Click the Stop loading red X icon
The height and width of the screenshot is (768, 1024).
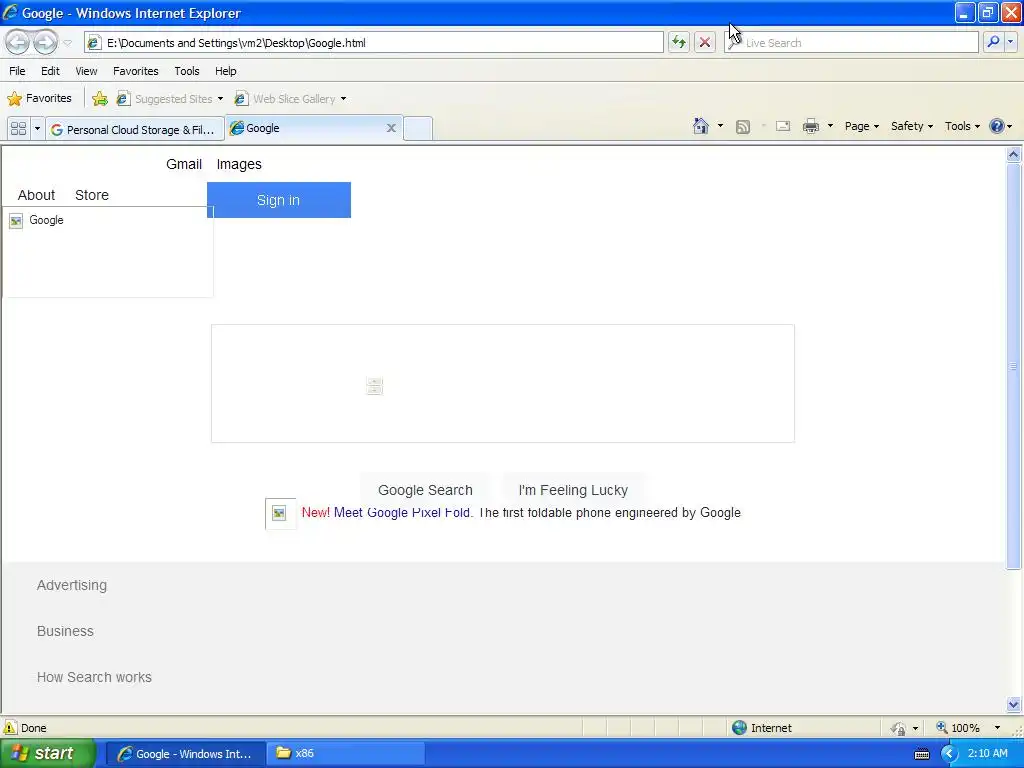(x=705, y=42)
